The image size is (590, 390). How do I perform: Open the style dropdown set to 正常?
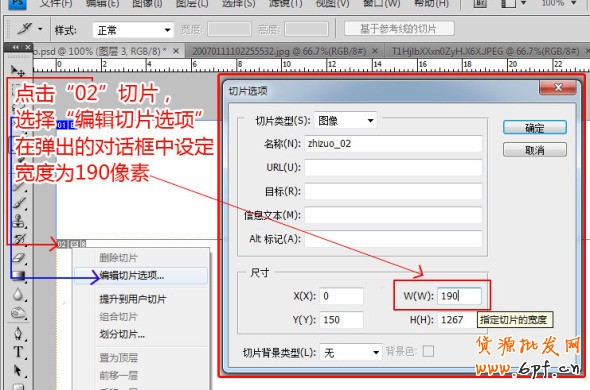133,30
